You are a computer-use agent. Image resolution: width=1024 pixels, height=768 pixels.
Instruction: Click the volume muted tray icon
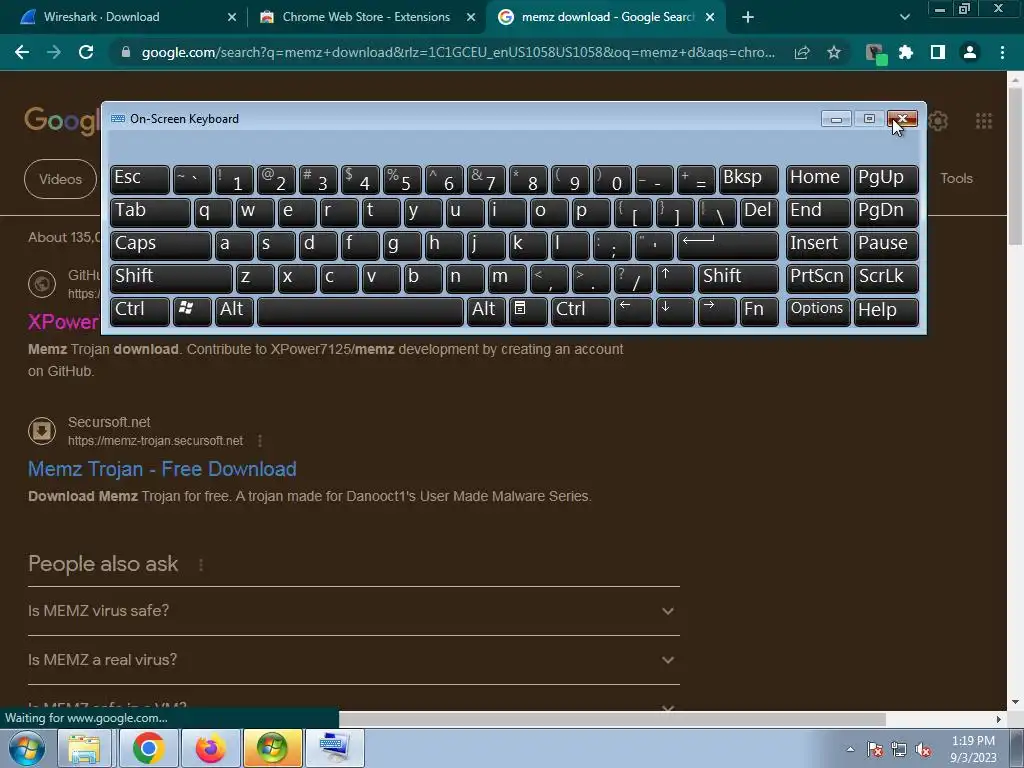[x=923, y=749]
